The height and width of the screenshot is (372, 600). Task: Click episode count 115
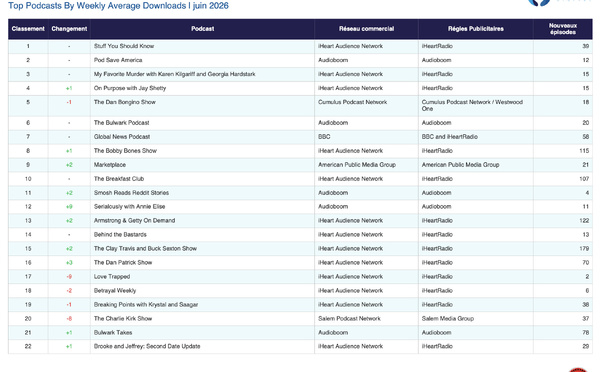(x=584, y=151)
